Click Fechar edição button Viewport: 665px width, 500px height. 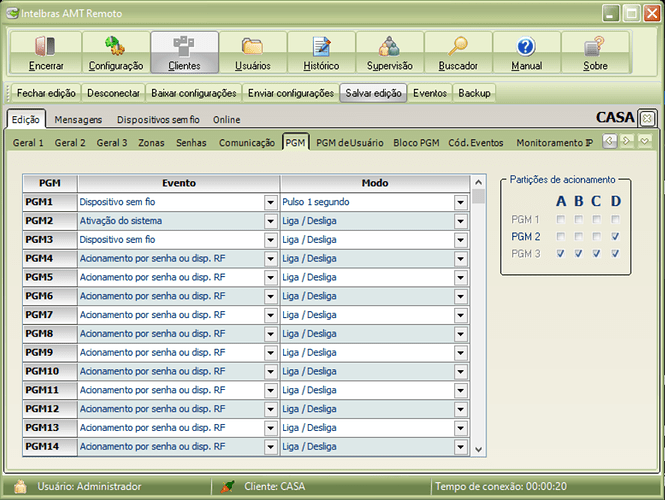[46, 93]
